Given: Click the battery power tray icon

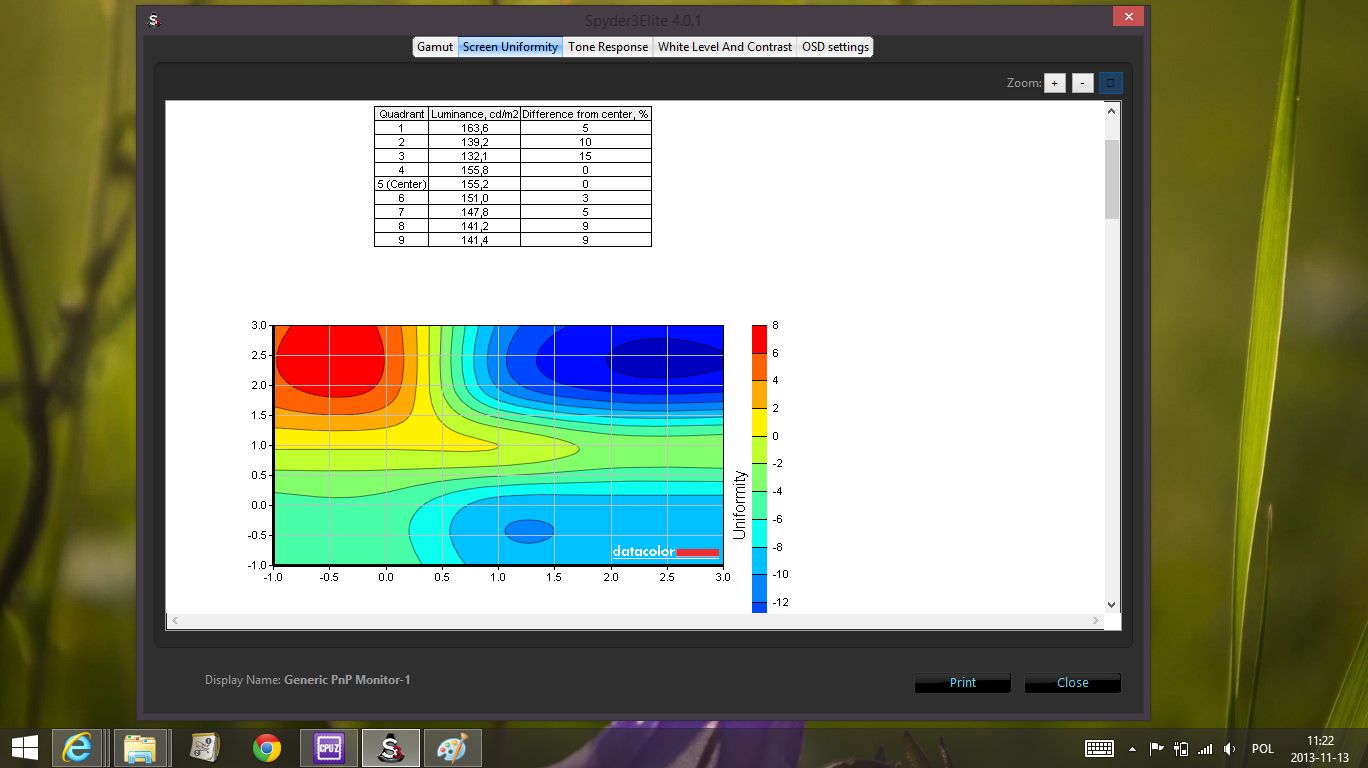Looking at the screenshot, I should 1181,748.
